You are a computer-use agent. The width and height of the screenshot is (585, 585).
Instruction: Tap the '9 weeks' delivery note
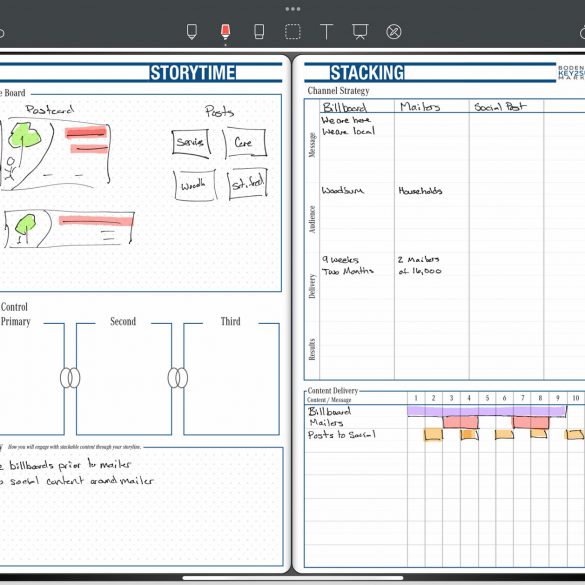(x=340, y=259)
